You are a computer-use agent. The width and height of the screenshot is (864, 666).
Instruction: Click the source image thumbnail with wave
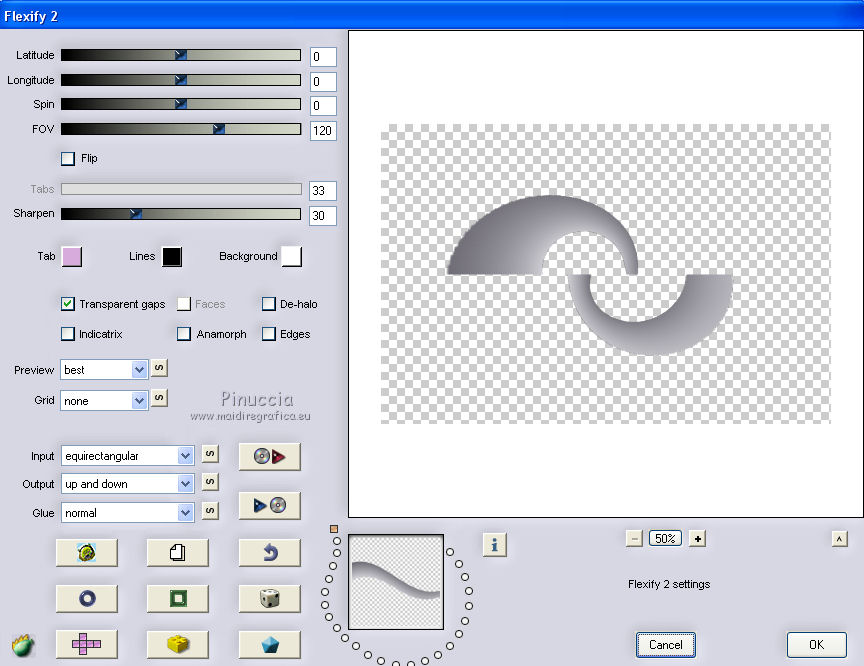click(x=396, y=582)
